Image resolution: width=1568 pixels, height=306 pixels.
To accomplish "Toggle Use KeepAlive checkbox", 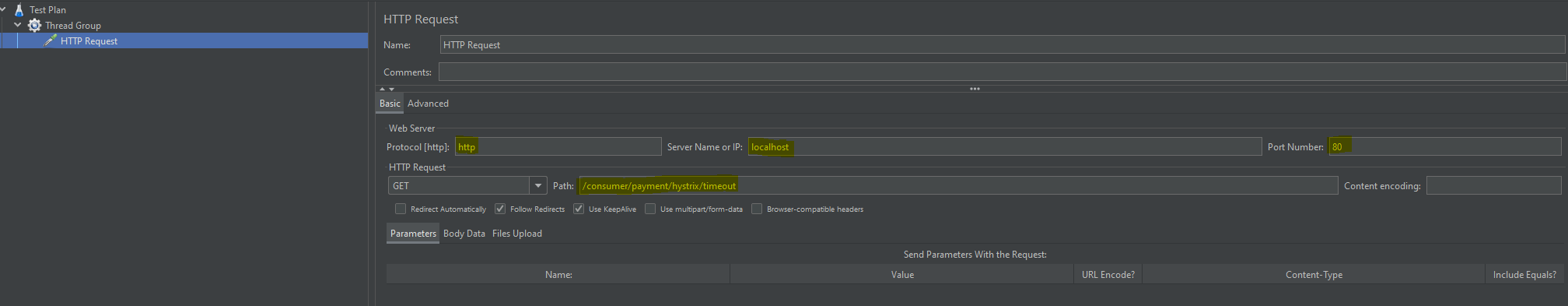I will point(579,209).
